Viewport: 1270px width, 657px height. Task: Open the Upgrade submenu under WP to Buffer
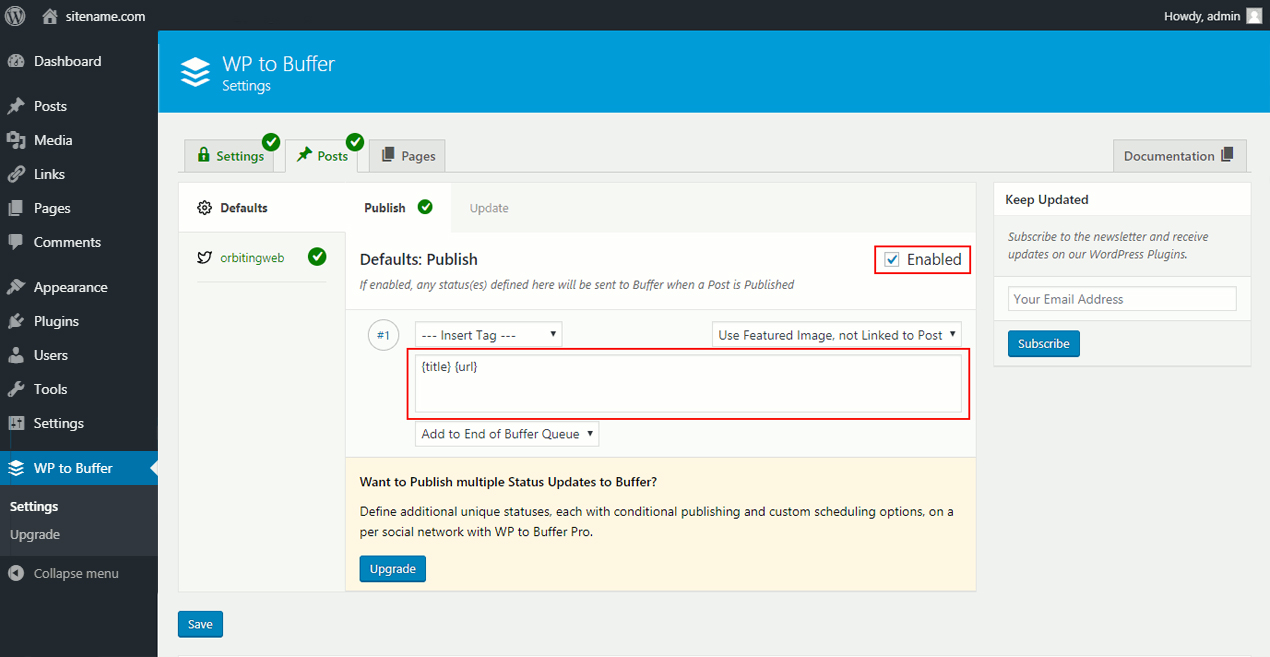[35, 535]
